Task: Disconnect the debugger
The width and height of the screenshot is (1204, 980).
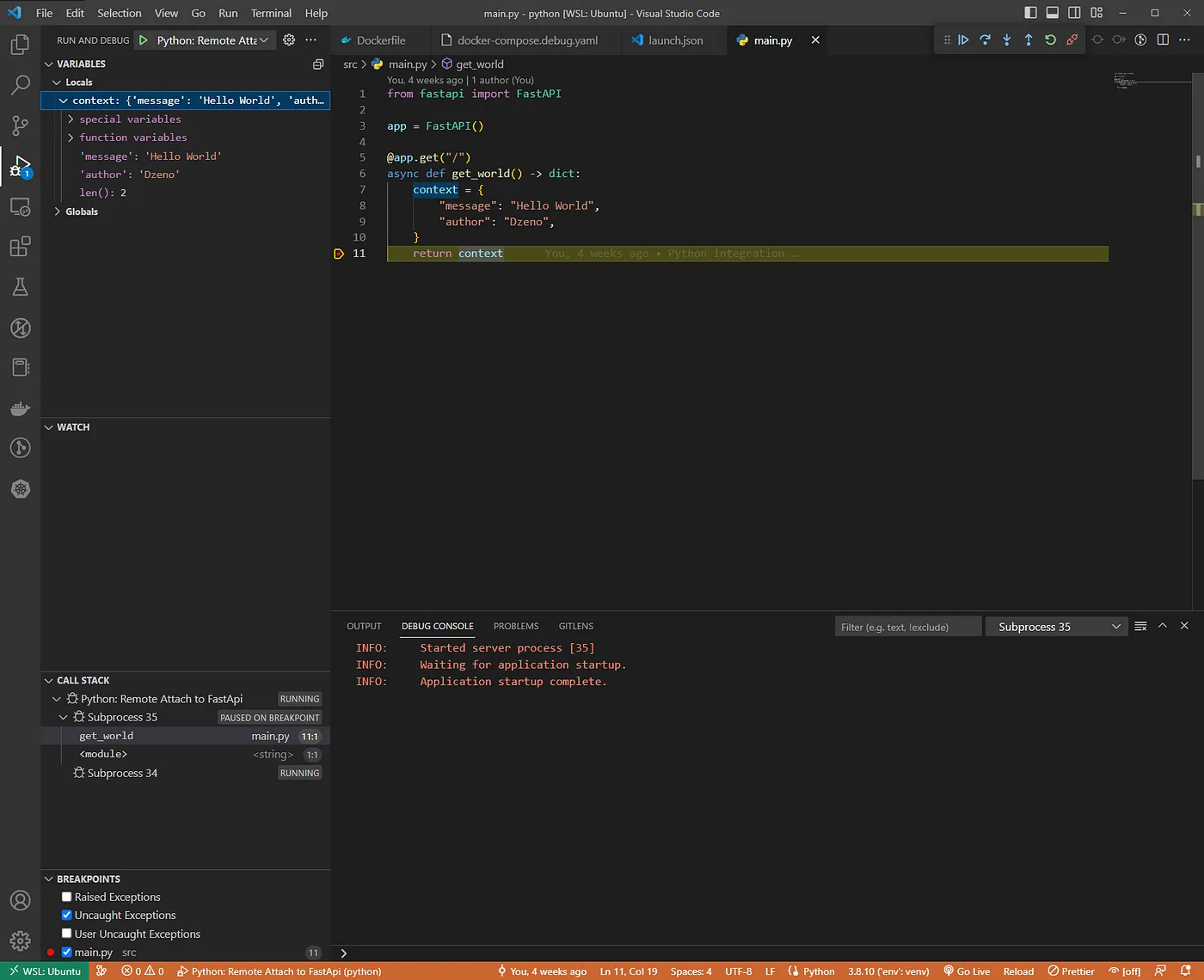Action: pos(1072,40)
